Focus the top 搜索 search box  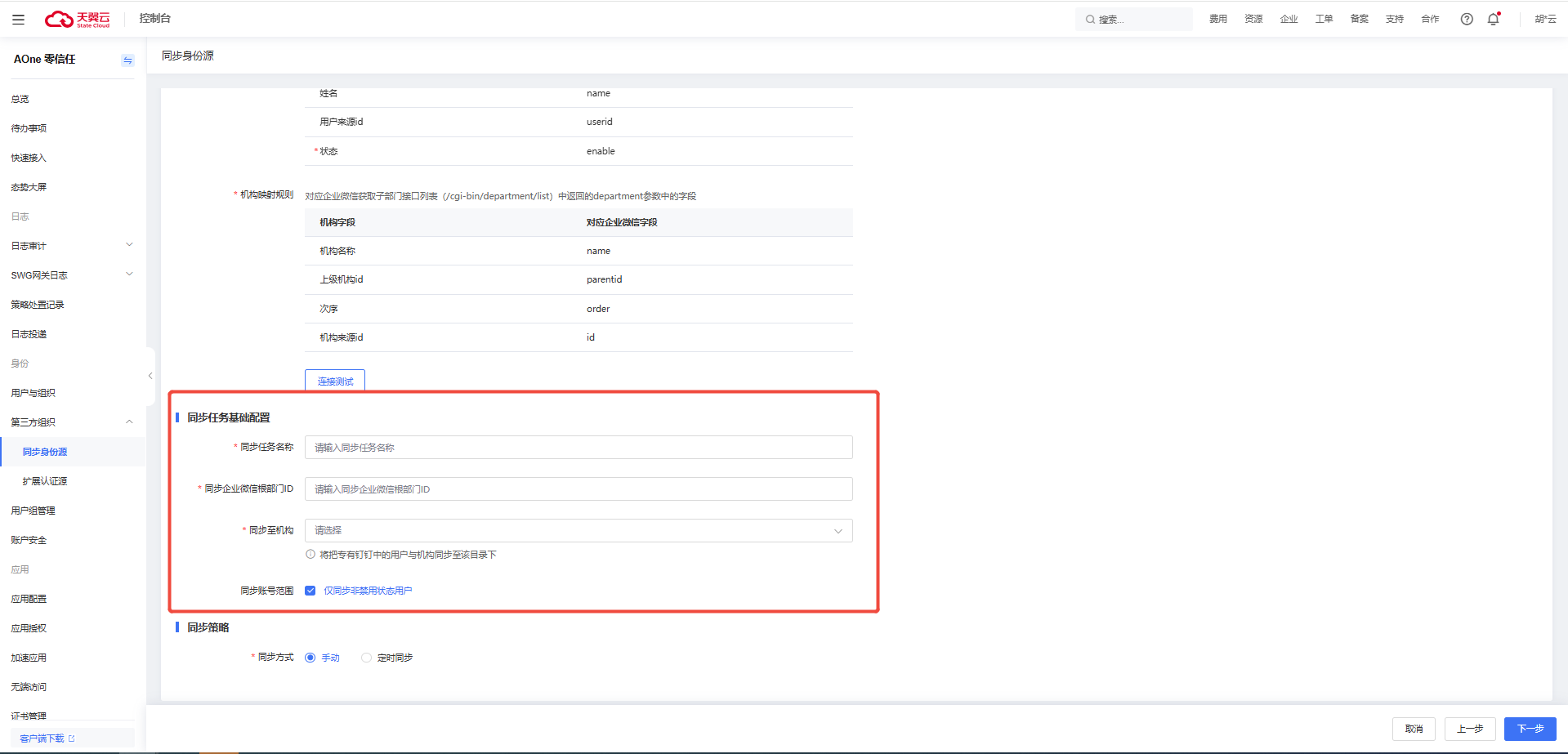click(1134, 20)
